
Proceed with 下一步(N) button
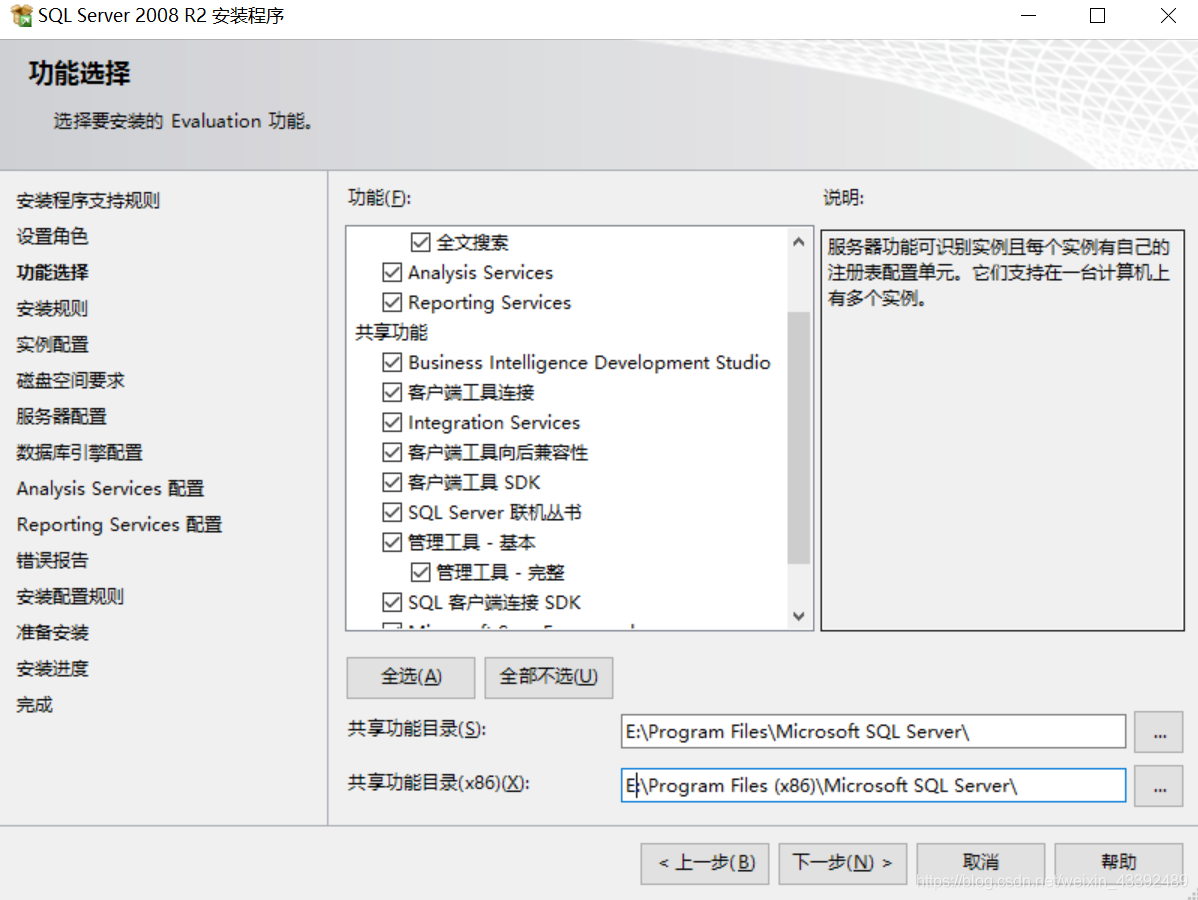click(843, 863)
